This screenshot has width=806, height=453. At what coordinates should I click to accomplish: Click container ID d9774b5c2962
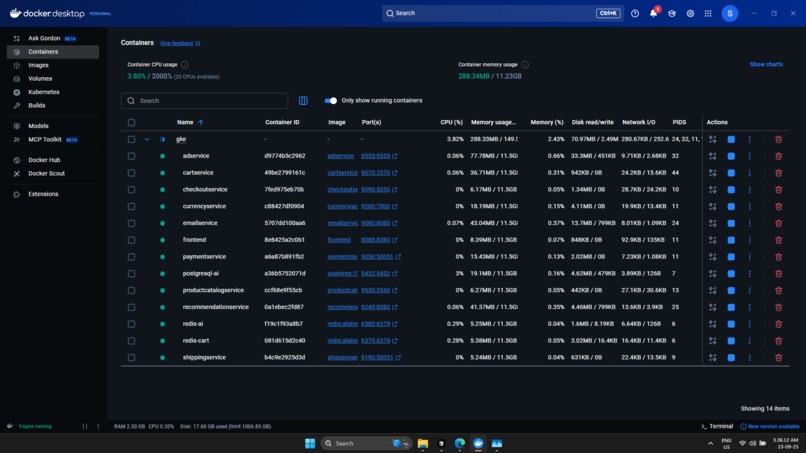[285, 156]
